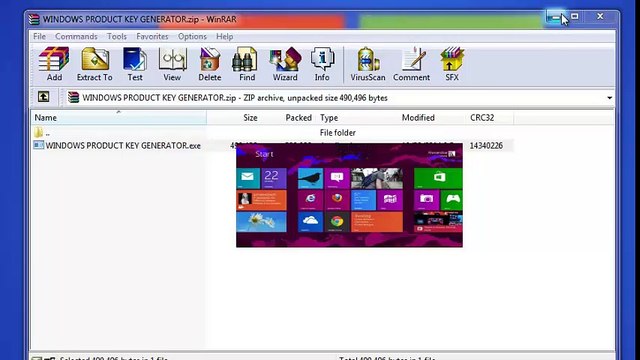Viewport: 640px width, 360px height.
Task: Launch the Wizard tool
Action: [x=285, y=64]
